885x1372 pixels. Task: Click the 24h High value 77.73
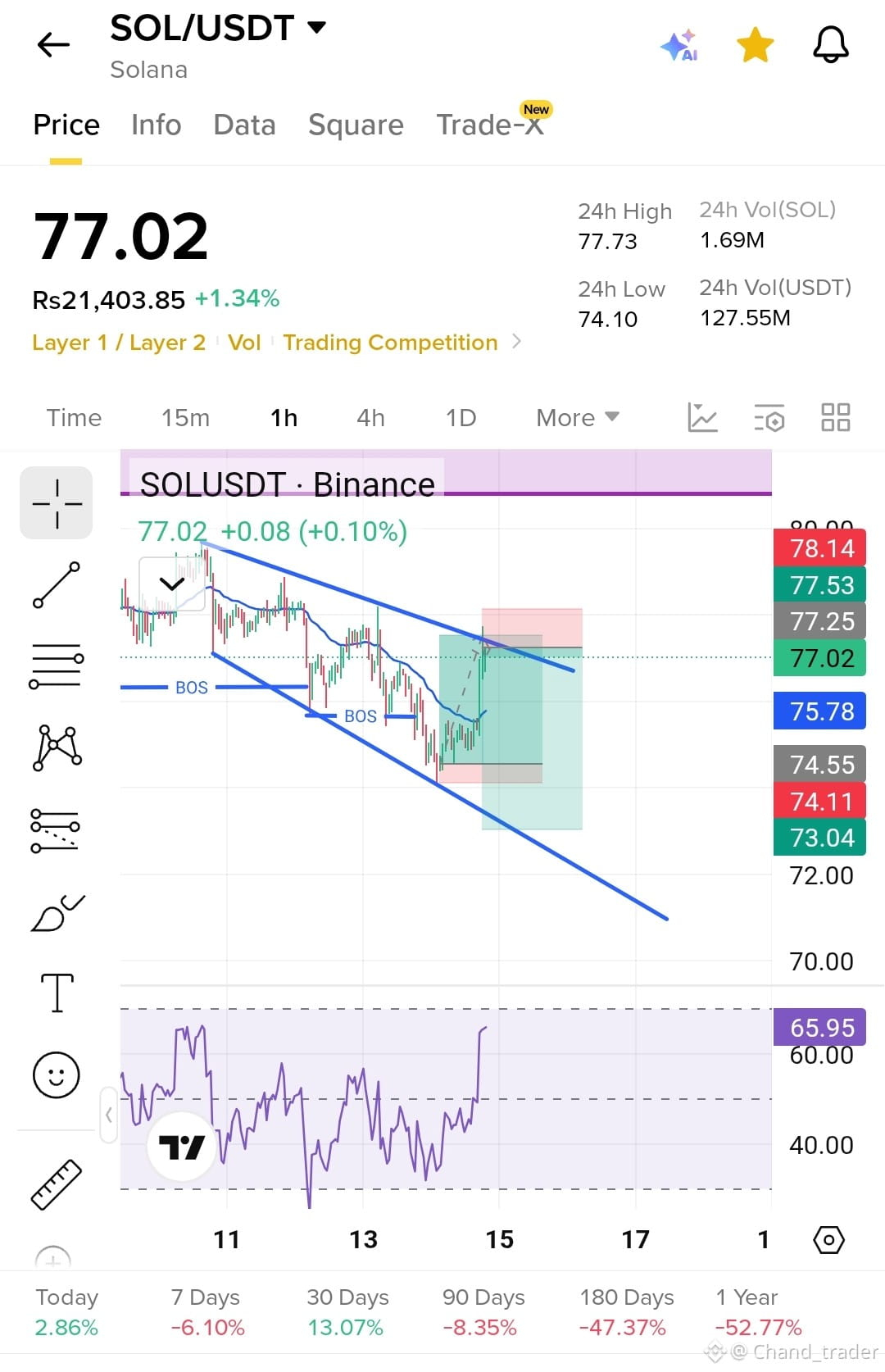point(607,242)
